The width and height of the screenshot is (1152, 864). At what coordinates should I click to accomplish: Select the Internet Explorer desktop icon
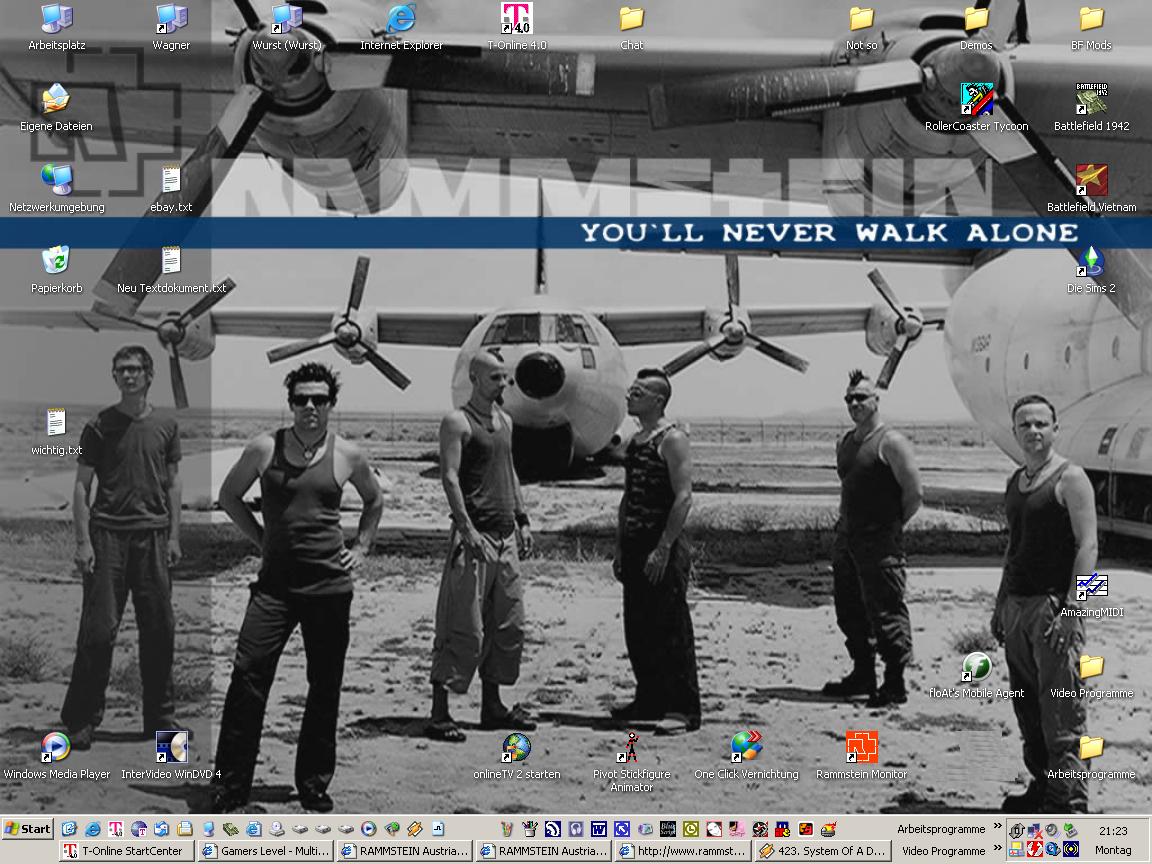401,28
